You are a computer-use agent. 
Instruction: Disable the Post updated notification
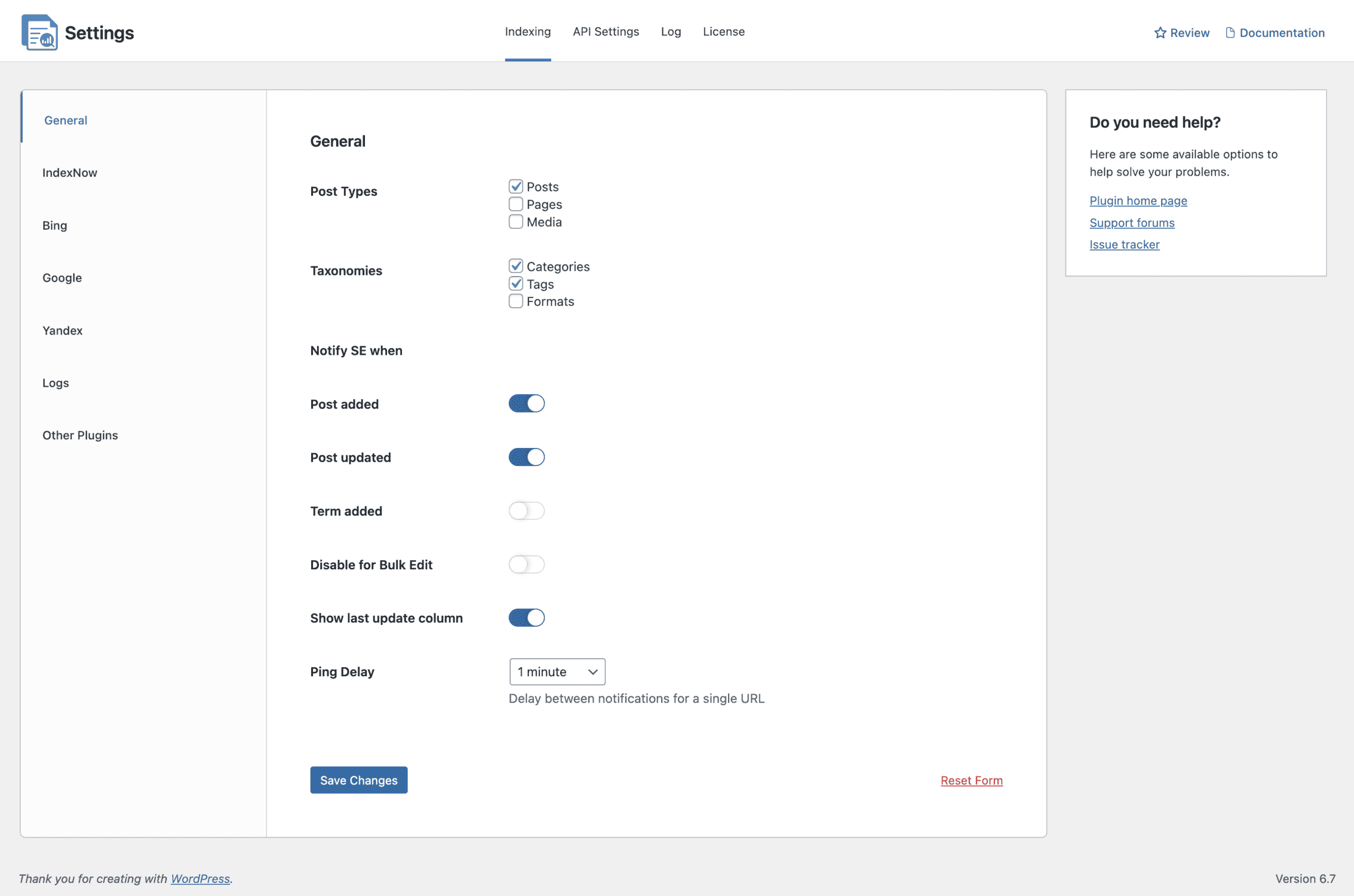click(527, 457)
